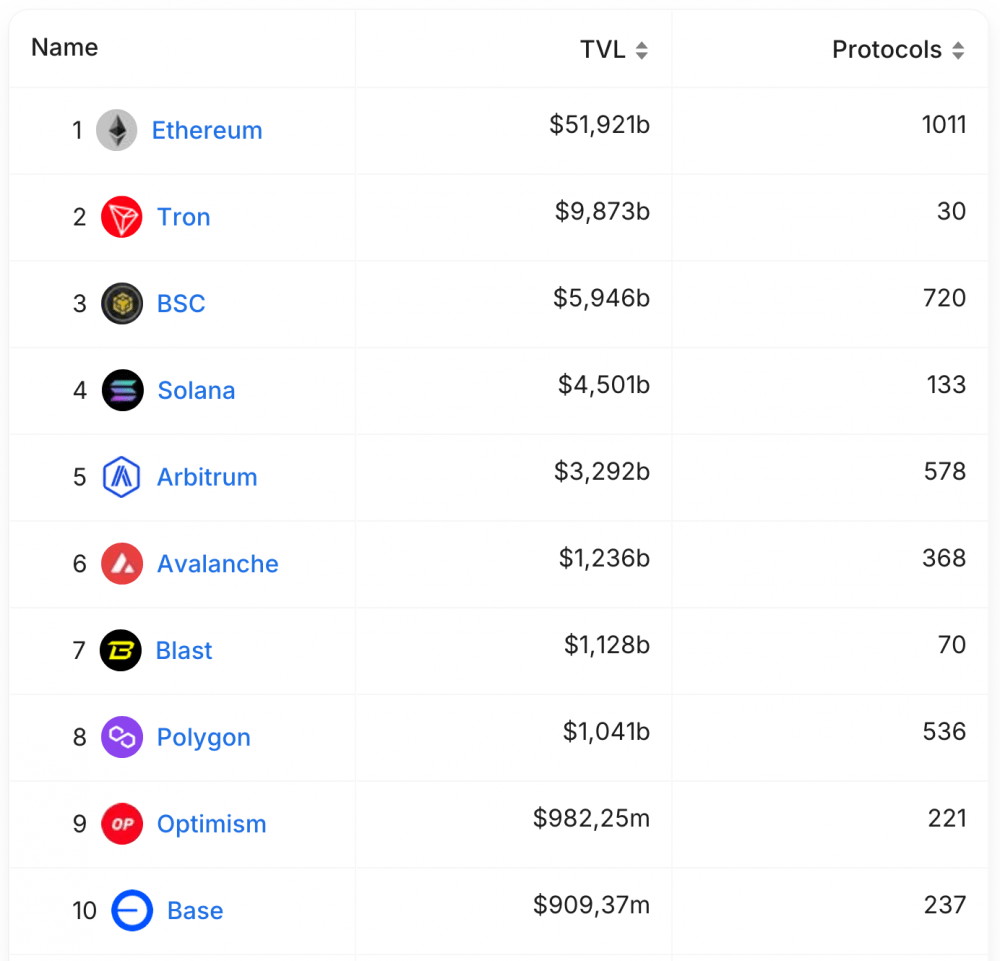
Task: Select the Protocols column header text
Action: click(x=887, y=50)
